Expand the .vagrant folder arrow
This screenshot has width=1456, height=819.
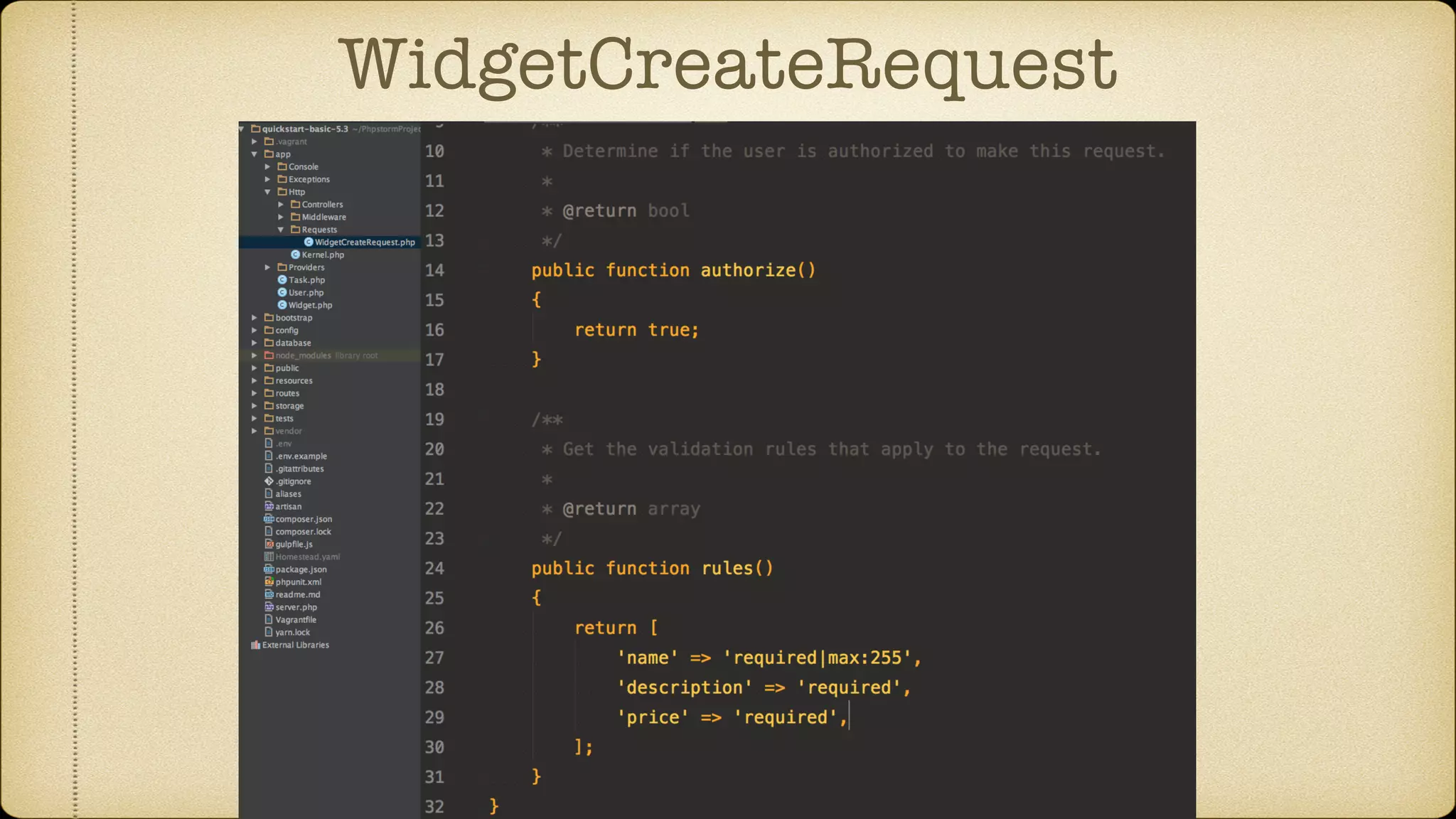pos(255,141)
